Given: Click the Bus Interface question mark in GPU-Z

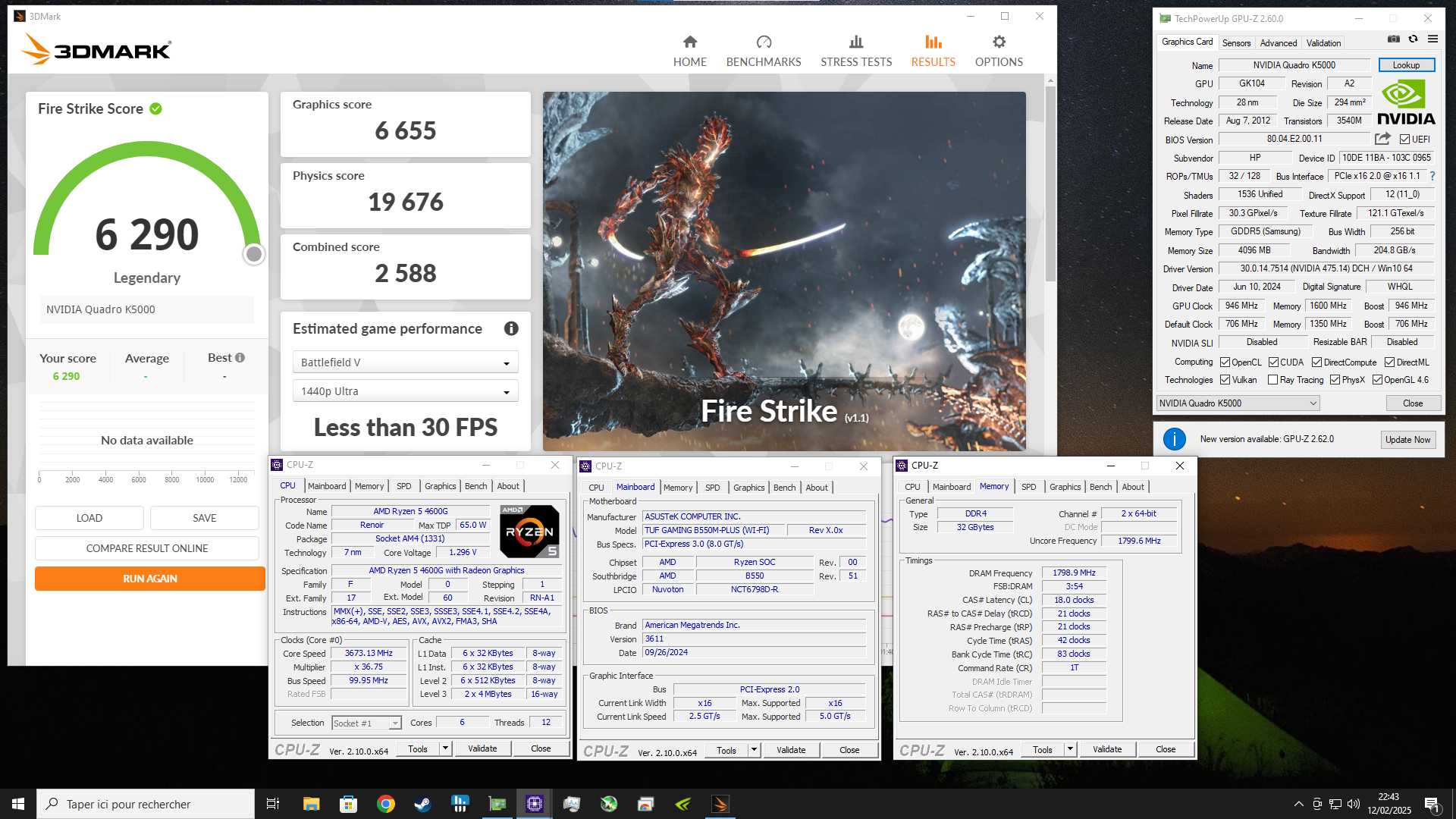Looking at the screenshot, I should coord(1432,176).
